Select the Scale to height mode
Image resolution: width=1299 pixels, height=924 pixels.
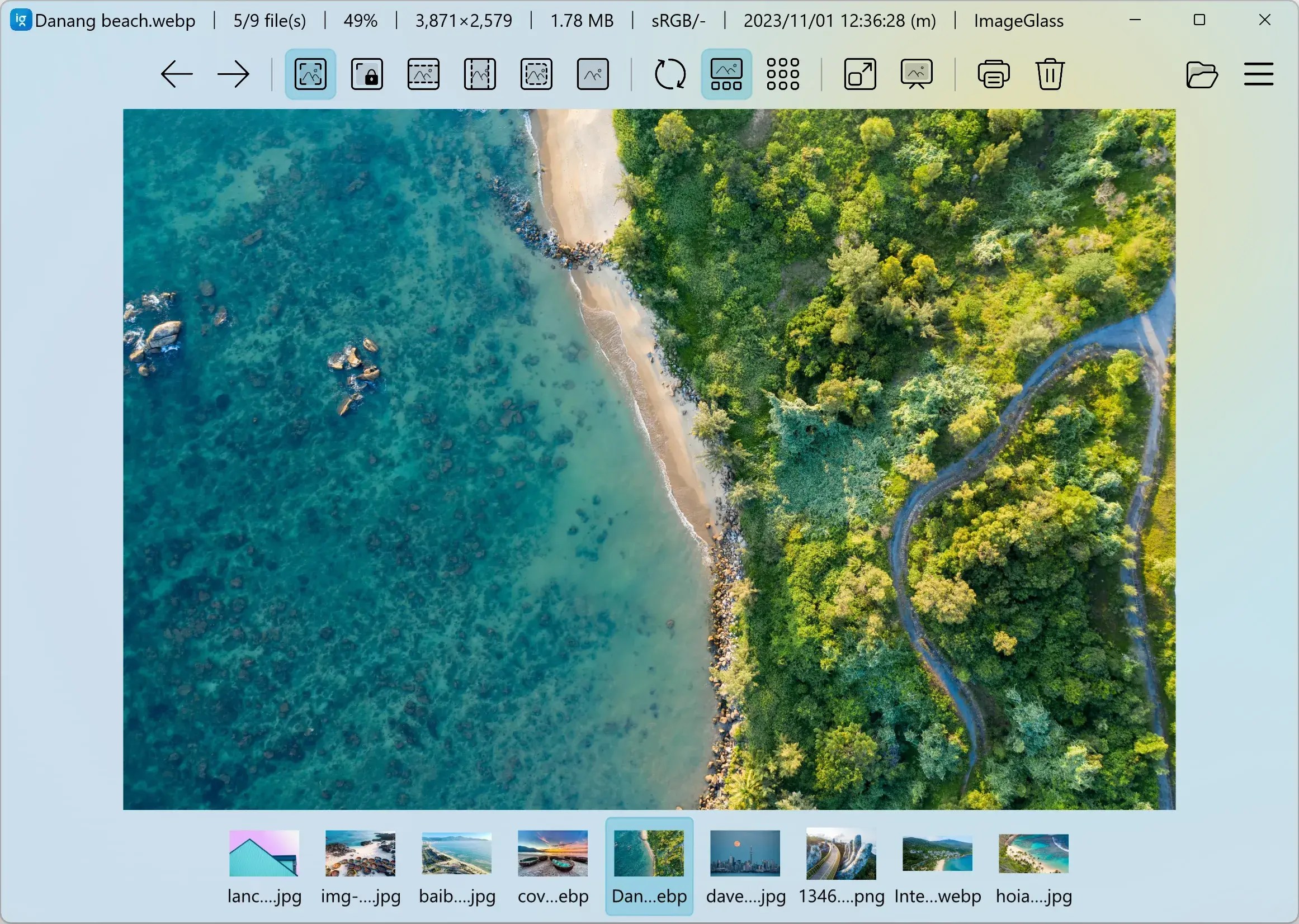tap(479, 74)
